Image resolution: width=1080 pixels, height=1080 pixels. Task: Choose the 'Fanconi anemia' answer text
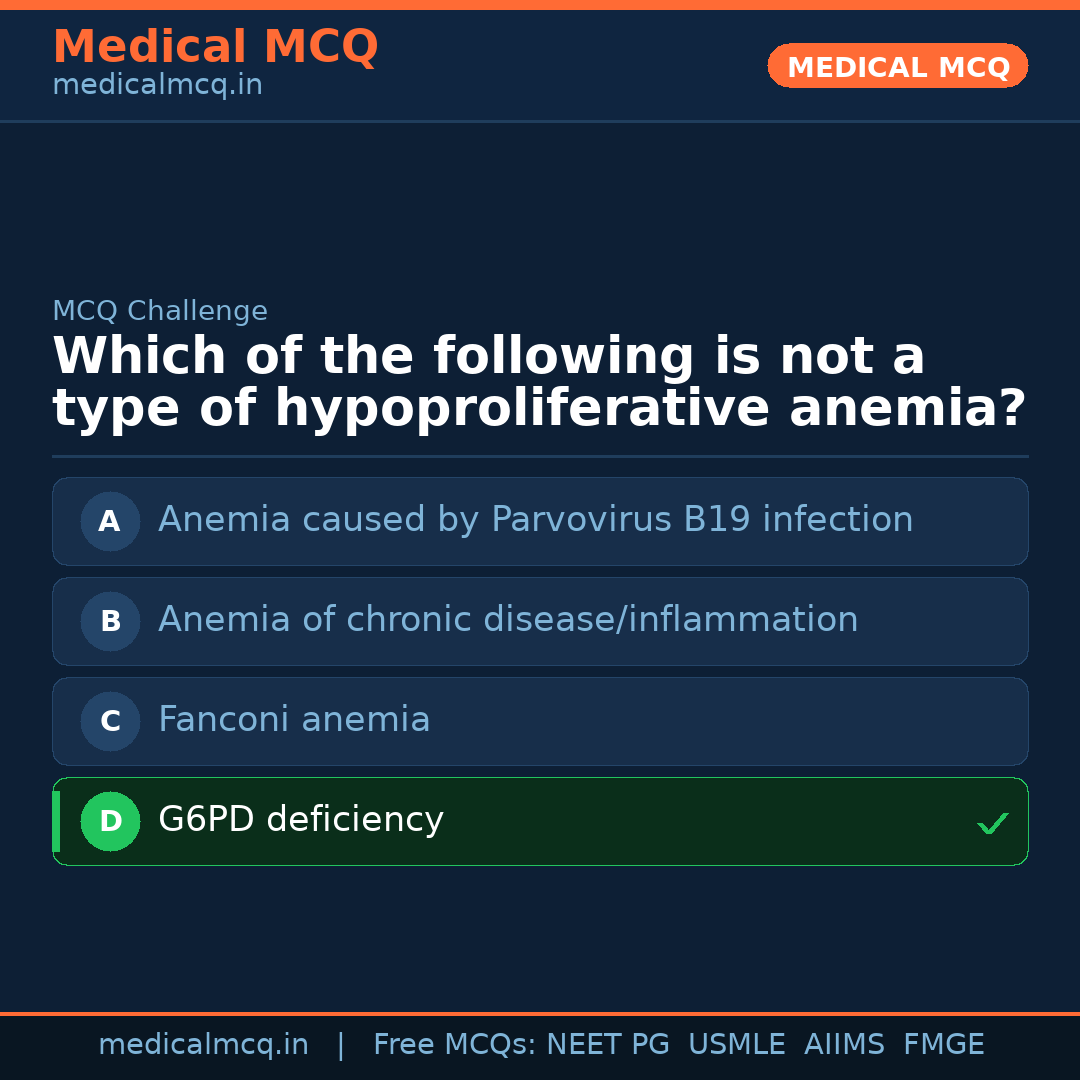(294, 720)
